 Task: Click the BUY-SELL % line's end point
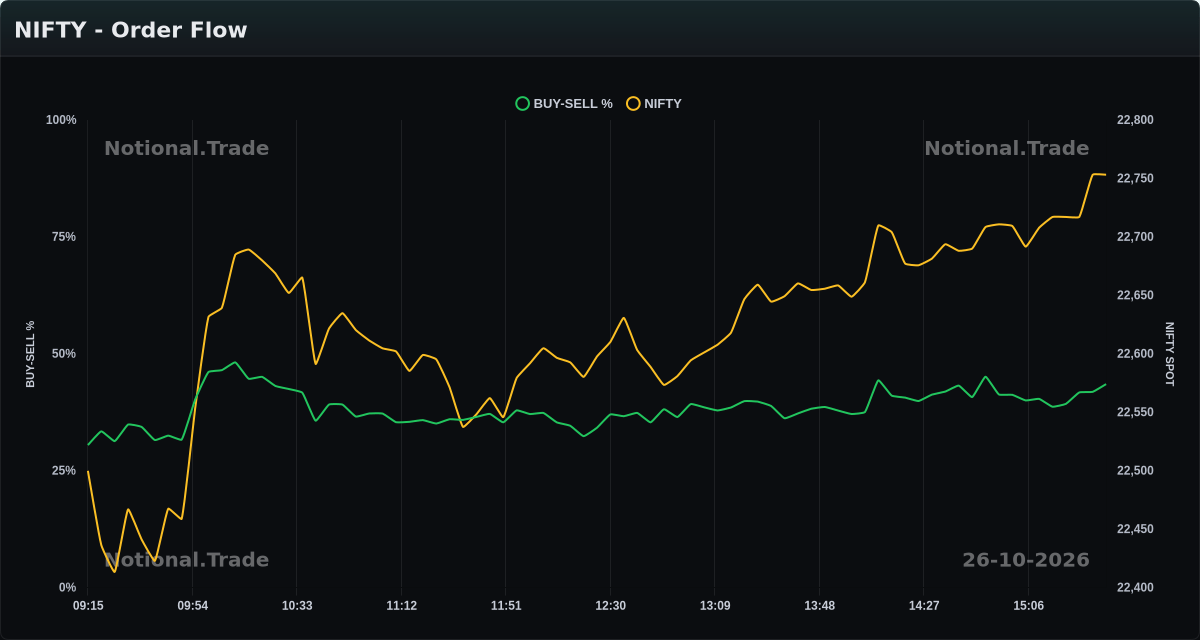tap(1105, 384)
